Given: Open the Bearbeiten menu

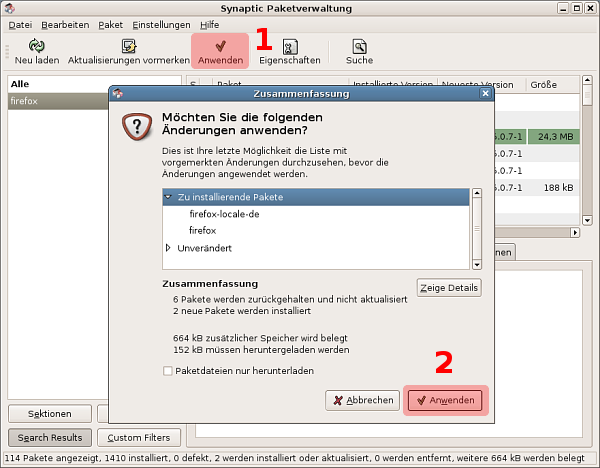Looking at the screenshot, I should pos(65,25).
